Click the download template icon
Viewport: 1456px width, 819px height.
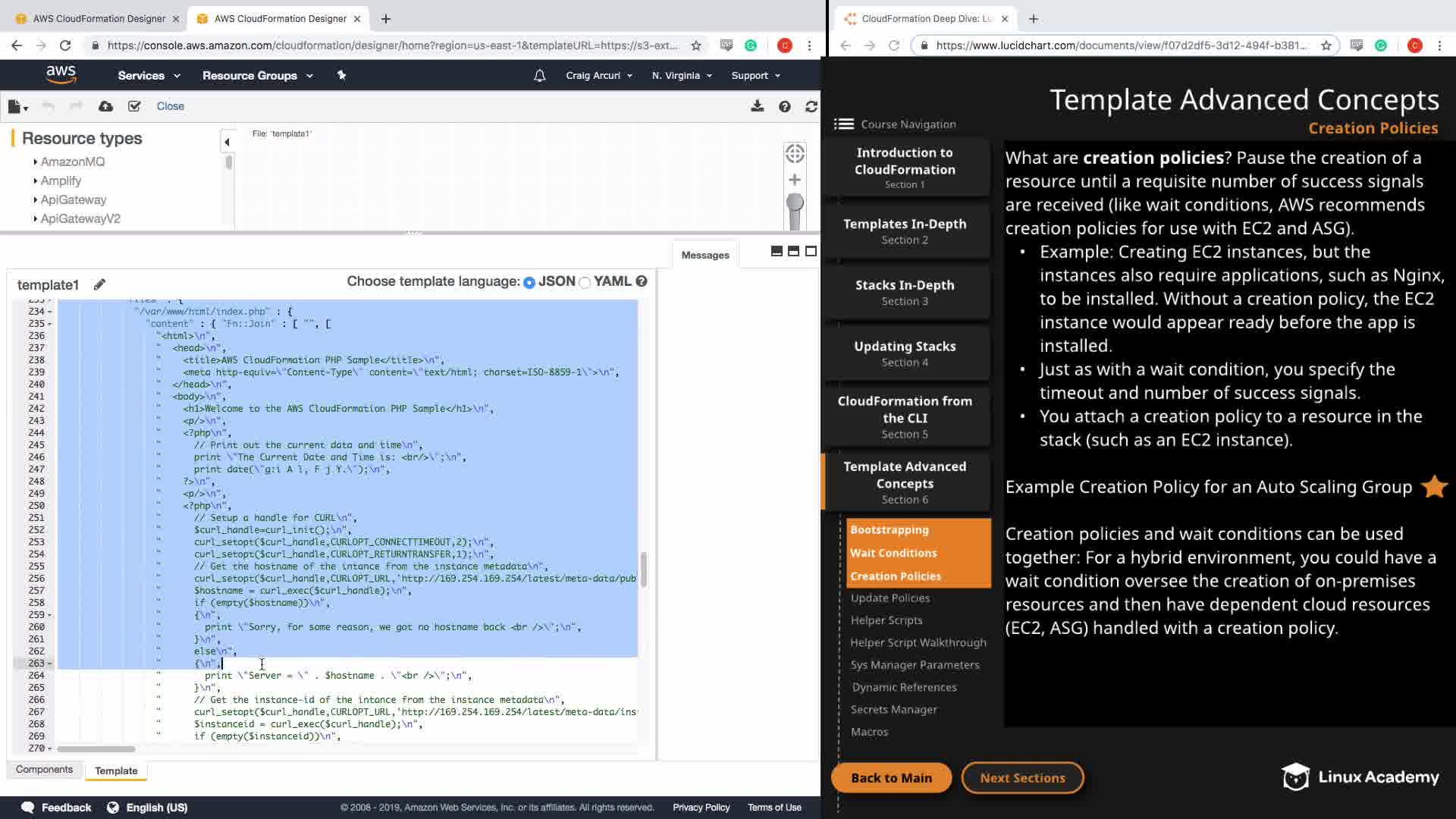(x=757, y=106)
